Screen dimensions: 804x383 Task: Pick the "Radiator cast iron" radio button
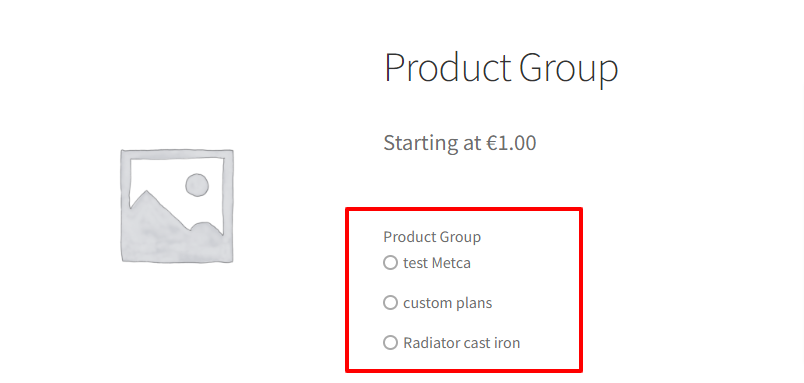pos(390,342)
